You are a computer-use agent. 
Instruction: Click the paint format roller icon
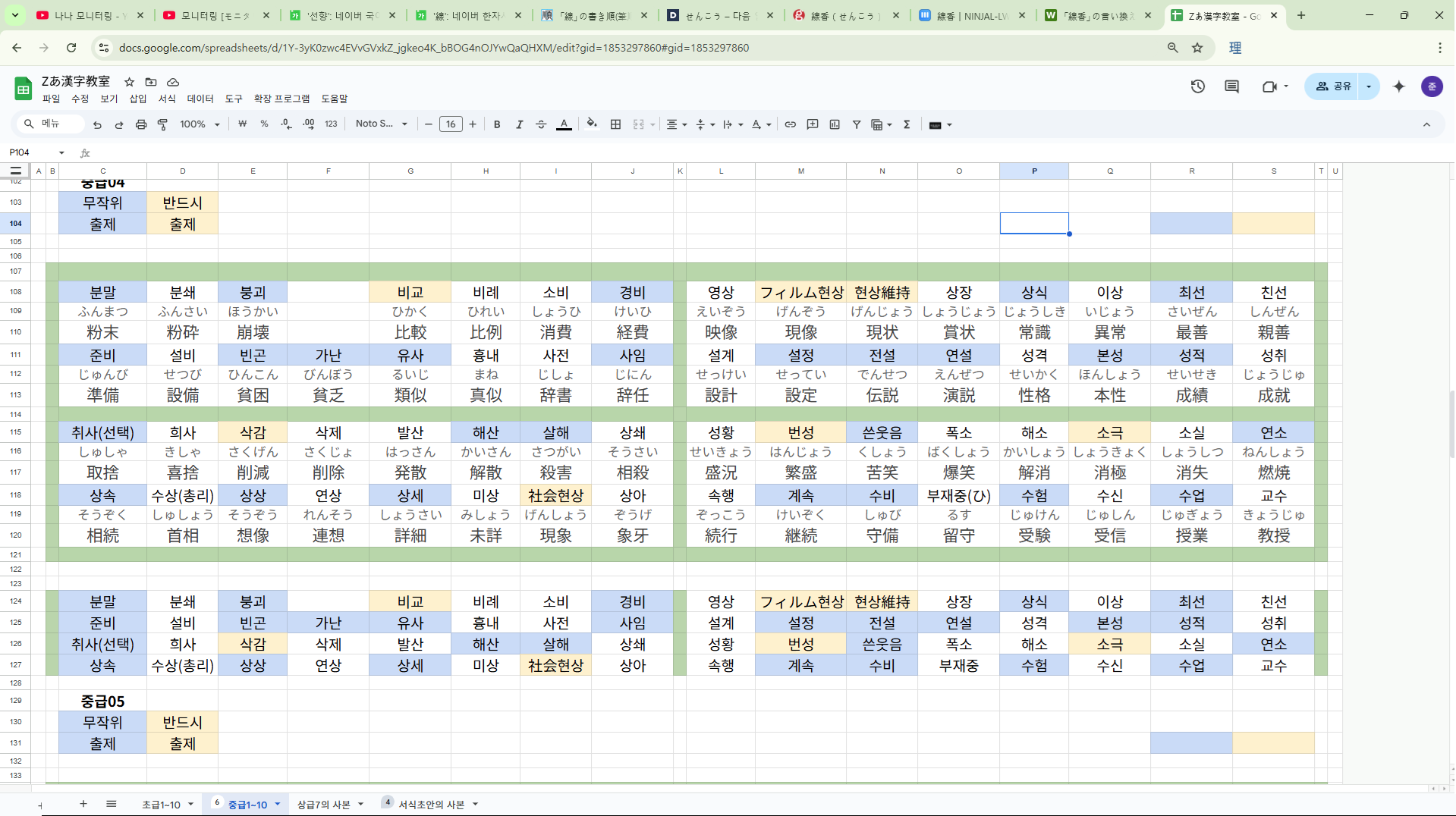pyautogui.click(x=162, y=124)
